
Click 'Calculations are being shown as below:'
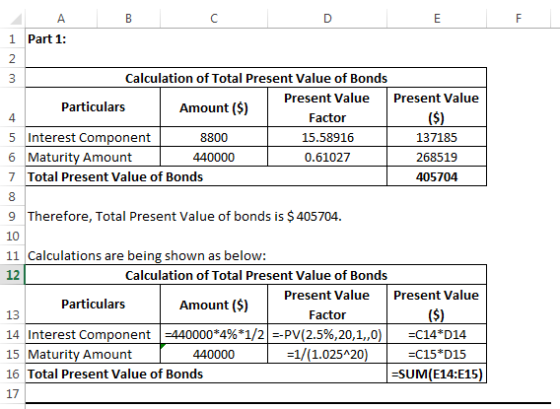(147, 255)
